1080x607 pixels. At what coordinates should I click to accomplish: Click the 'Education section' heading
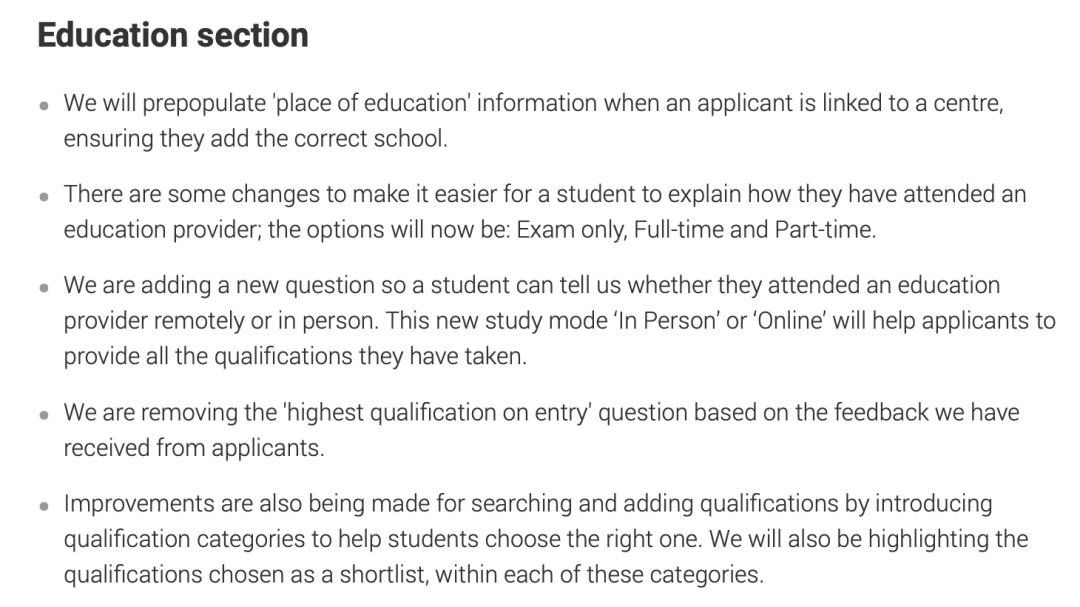173,35
